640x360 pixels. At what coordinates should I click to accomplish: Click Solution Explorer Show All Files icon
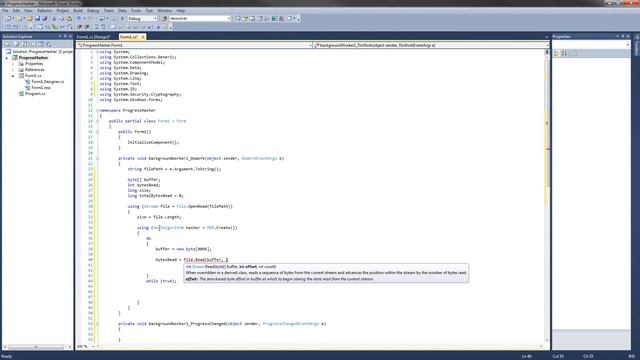click(x=17, y=44)
